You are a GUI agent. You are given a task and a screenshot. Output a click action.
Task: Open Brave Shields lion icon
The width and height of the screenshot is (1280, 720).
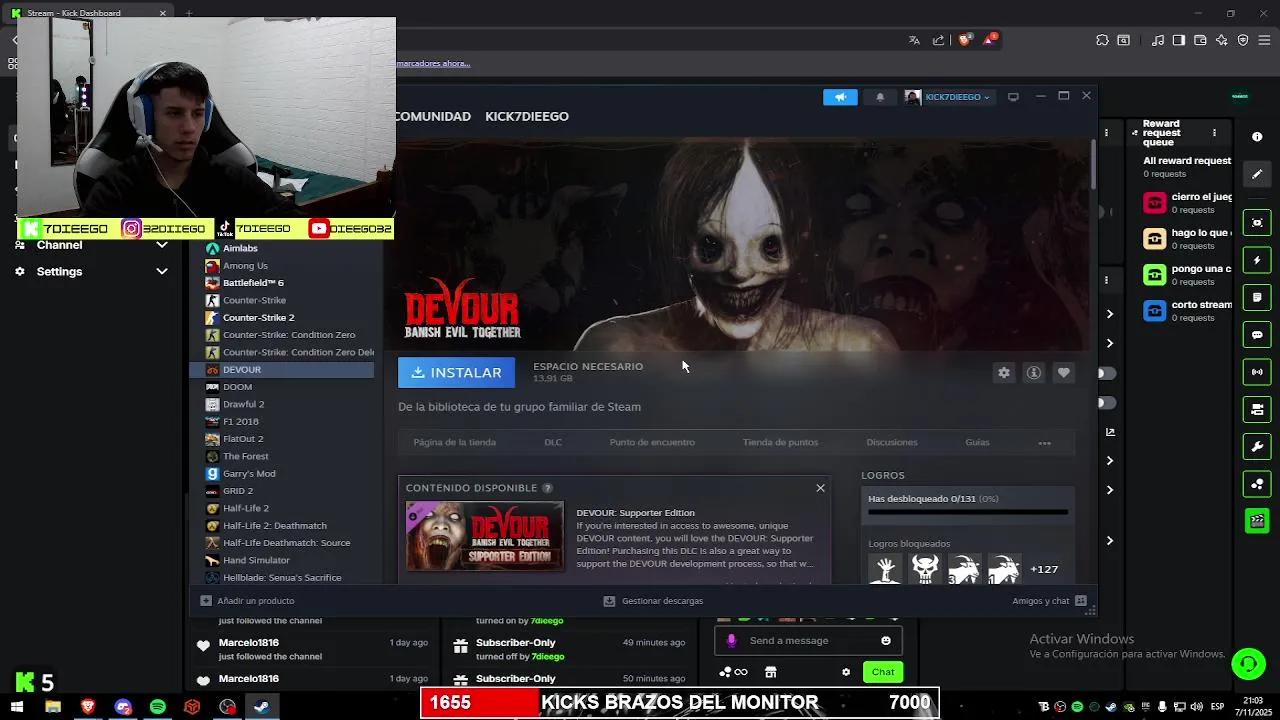pyautogui.click(x=965, y=40)
